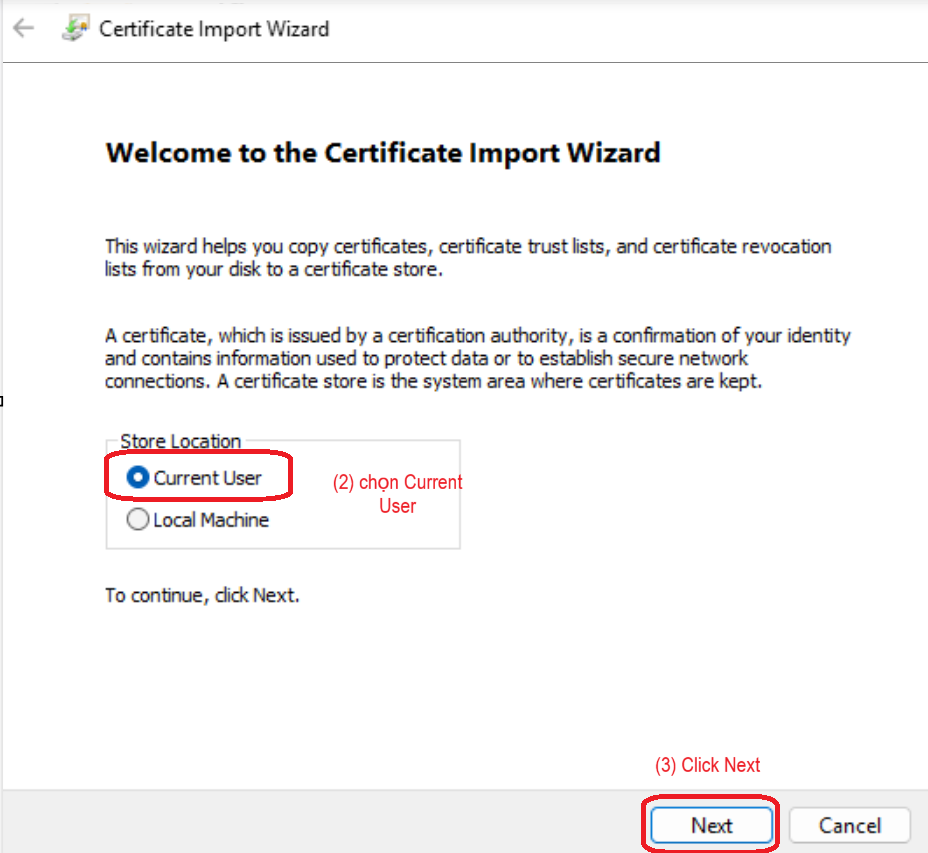928x853 pixels.
Task: Select the Local Machine radio button
Action: (137, 520)
